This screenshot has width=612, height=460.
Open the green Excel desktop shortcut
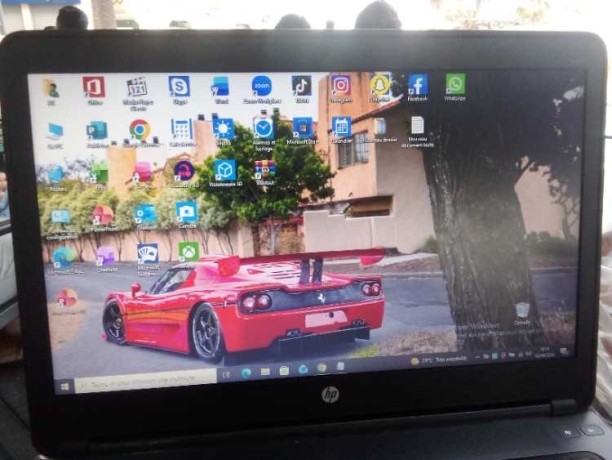point(100,176)
